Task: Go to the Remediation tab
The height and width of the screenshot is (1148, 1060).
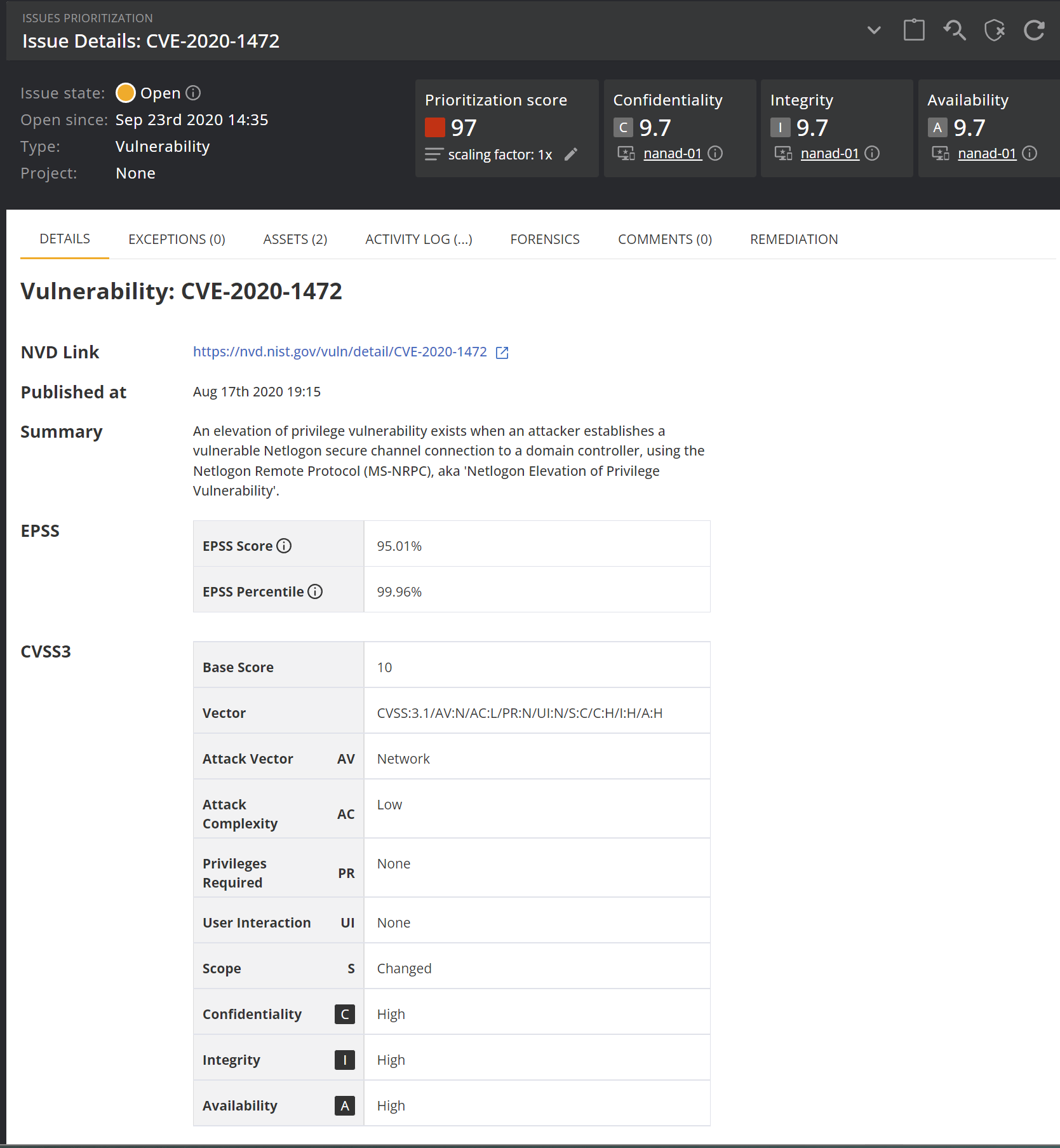Action: [x=793, y=240]
